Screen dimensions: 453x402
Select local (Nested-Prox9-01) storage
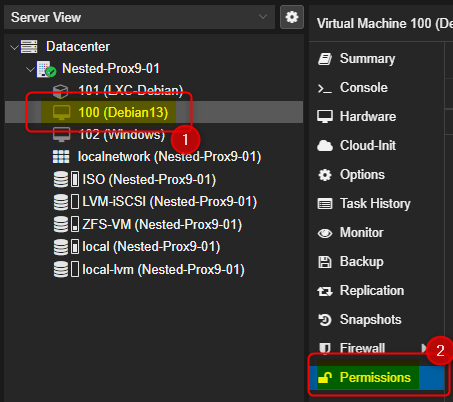(151, 247)
